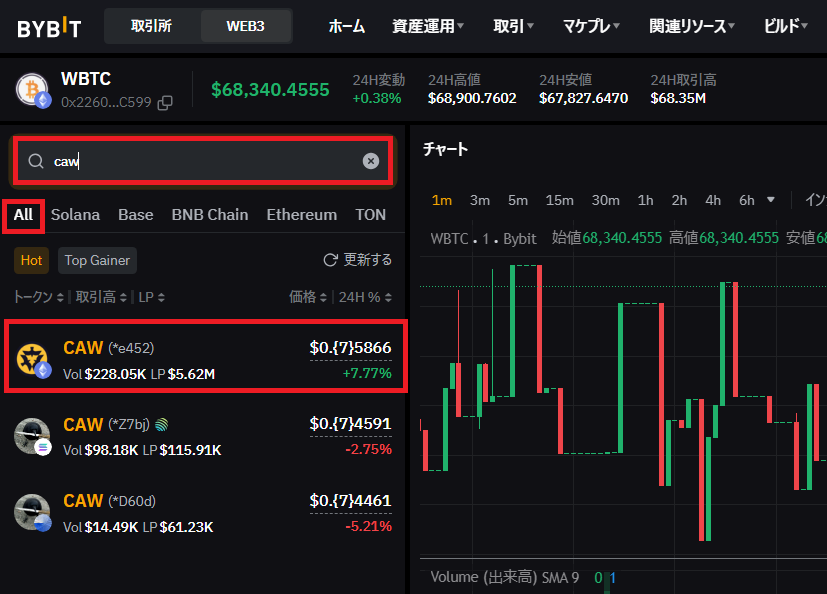827x594 pixels.
Task: Click the CAW (*e452) token logo
Action: (33, 360)
